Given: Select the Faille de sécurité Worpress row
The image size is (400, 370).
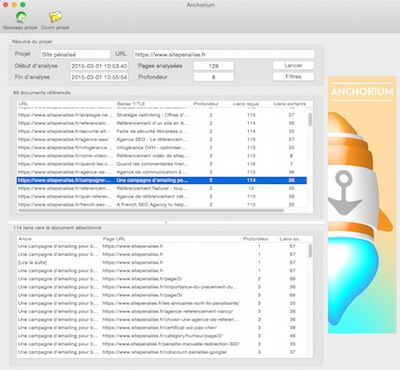Looking at the screenshot, I should coord(162,131).
